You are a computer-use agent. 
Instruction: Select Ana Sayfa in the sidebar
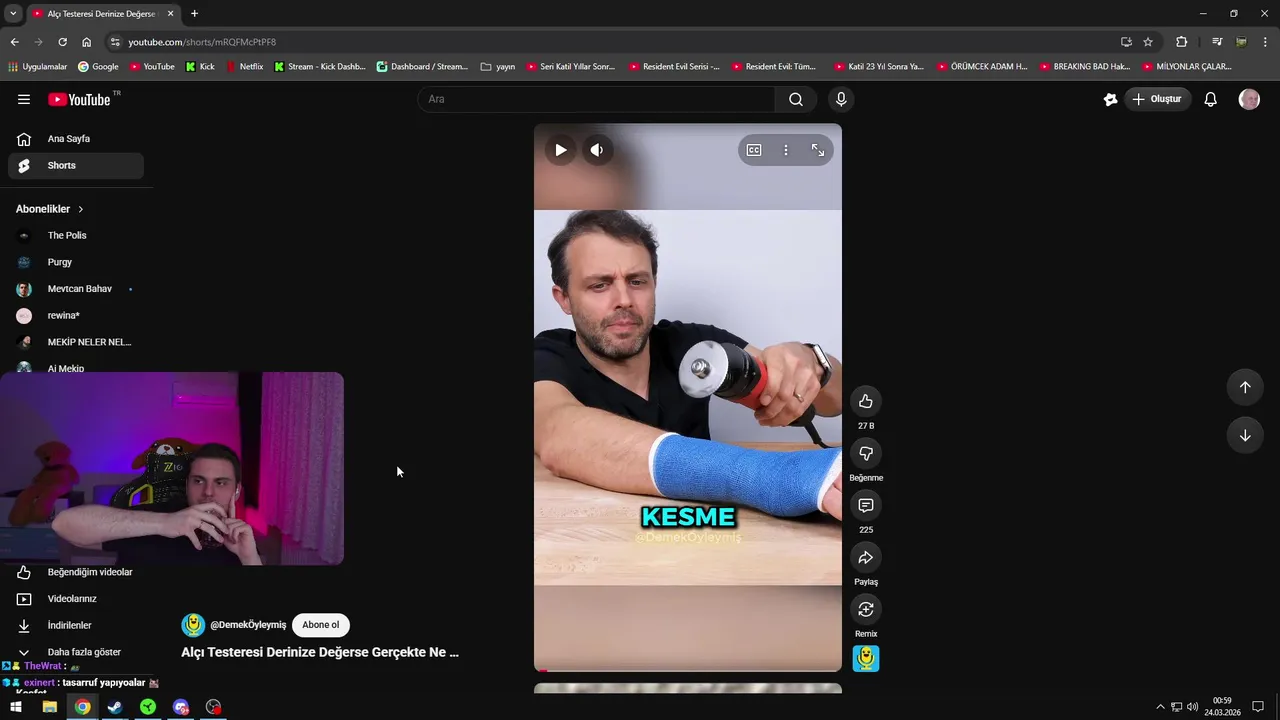[x=76, y=139]
